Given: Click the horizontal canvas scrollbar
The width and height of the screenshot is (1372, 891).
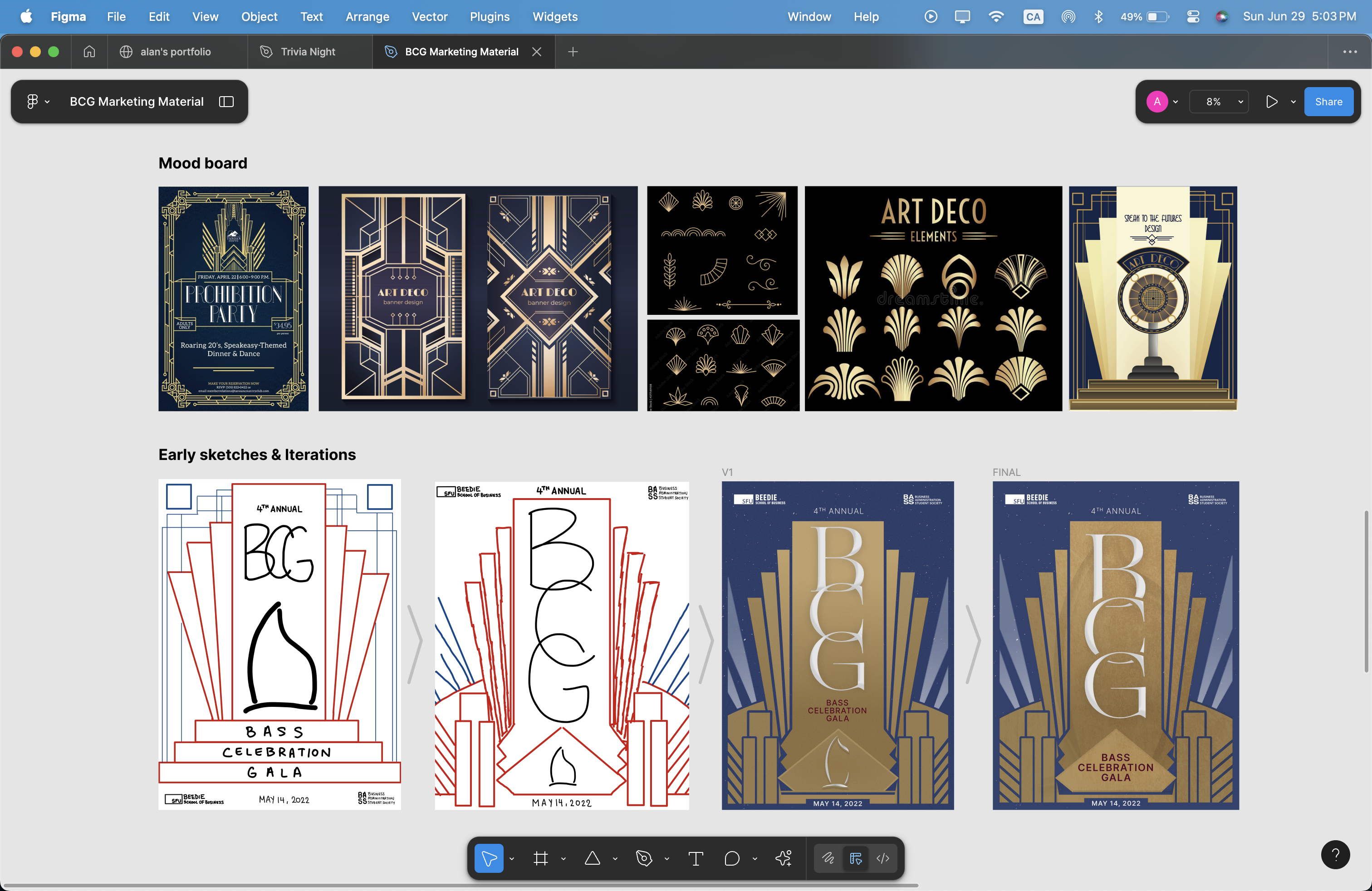Looking at the screenshot, I should click(x=460, y=885).
